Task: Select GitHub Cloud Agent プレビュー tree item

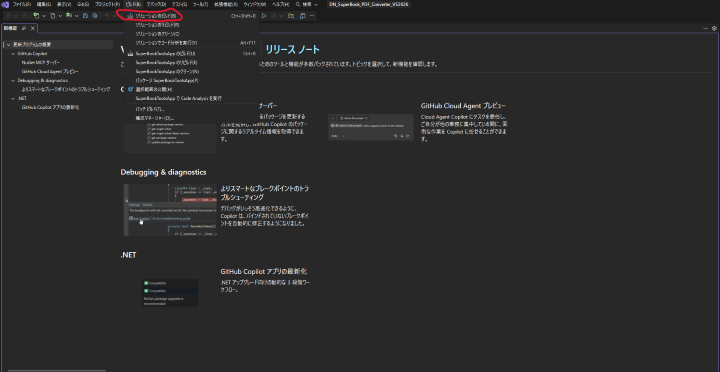Action: (x=50, y=72)
